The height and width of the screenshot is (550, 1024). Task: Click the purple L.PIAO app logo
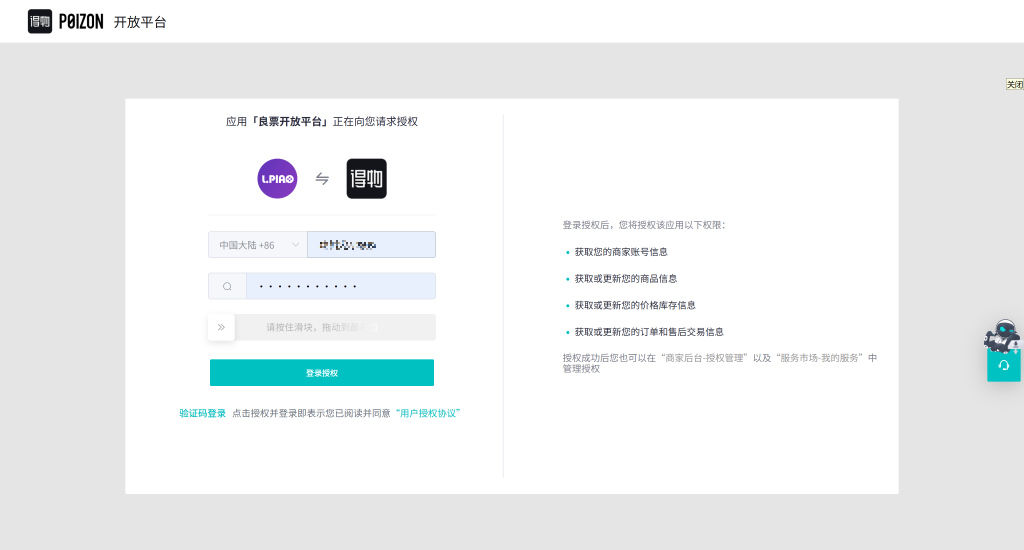tap(277, 178)
